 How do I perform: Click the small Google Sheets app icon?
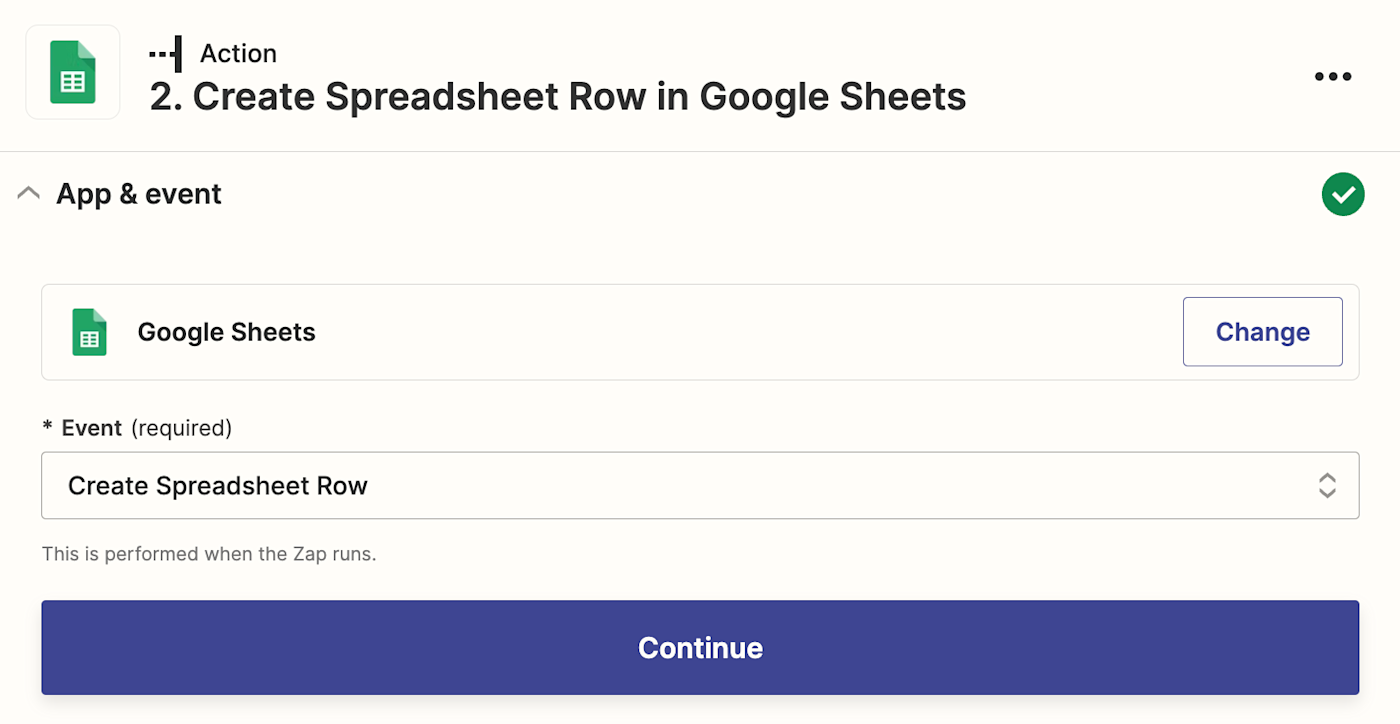(89, 332)
